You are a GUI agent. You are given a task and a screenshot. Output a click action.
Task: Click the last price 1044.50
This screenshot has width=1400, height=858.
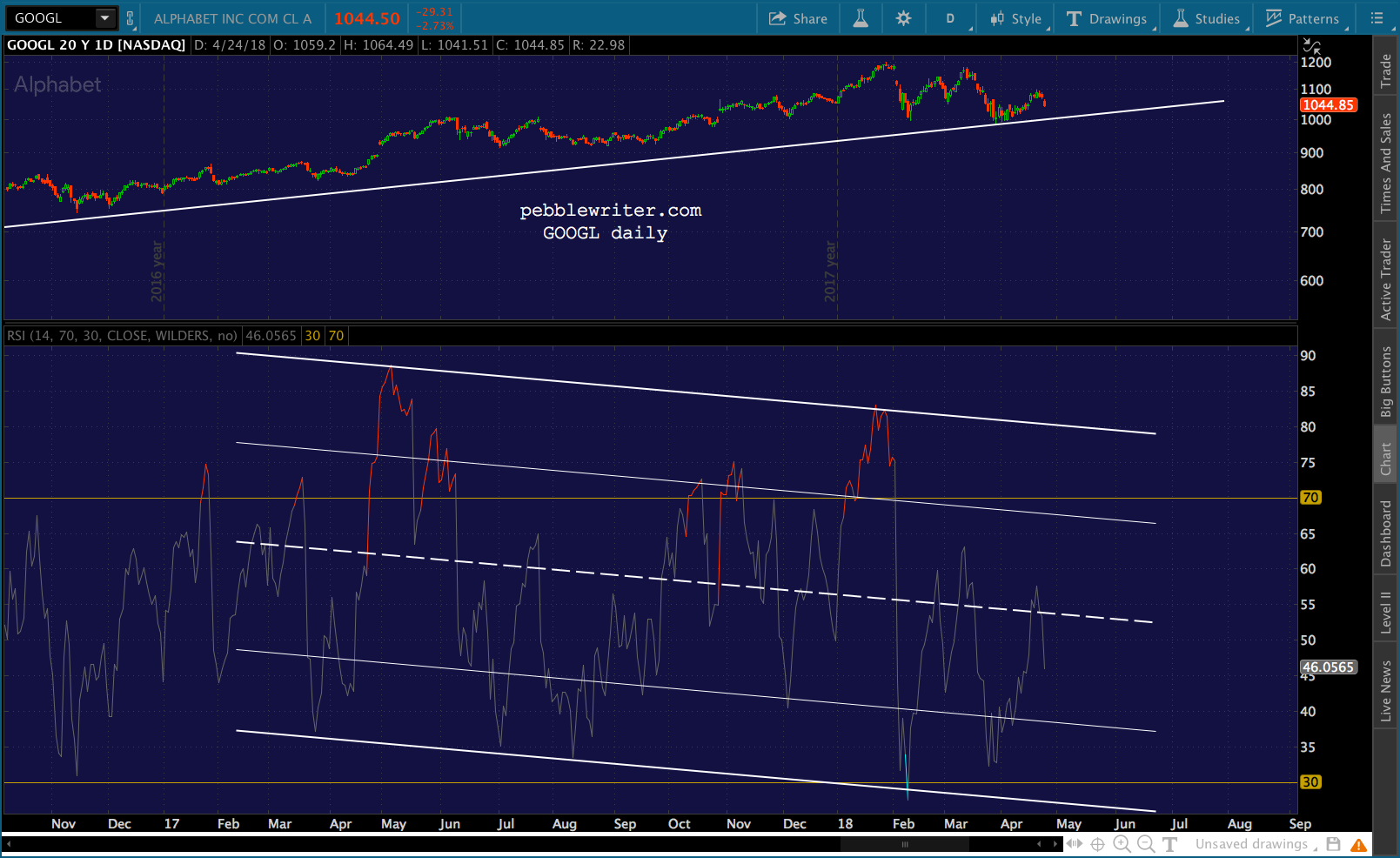(367, 18)
